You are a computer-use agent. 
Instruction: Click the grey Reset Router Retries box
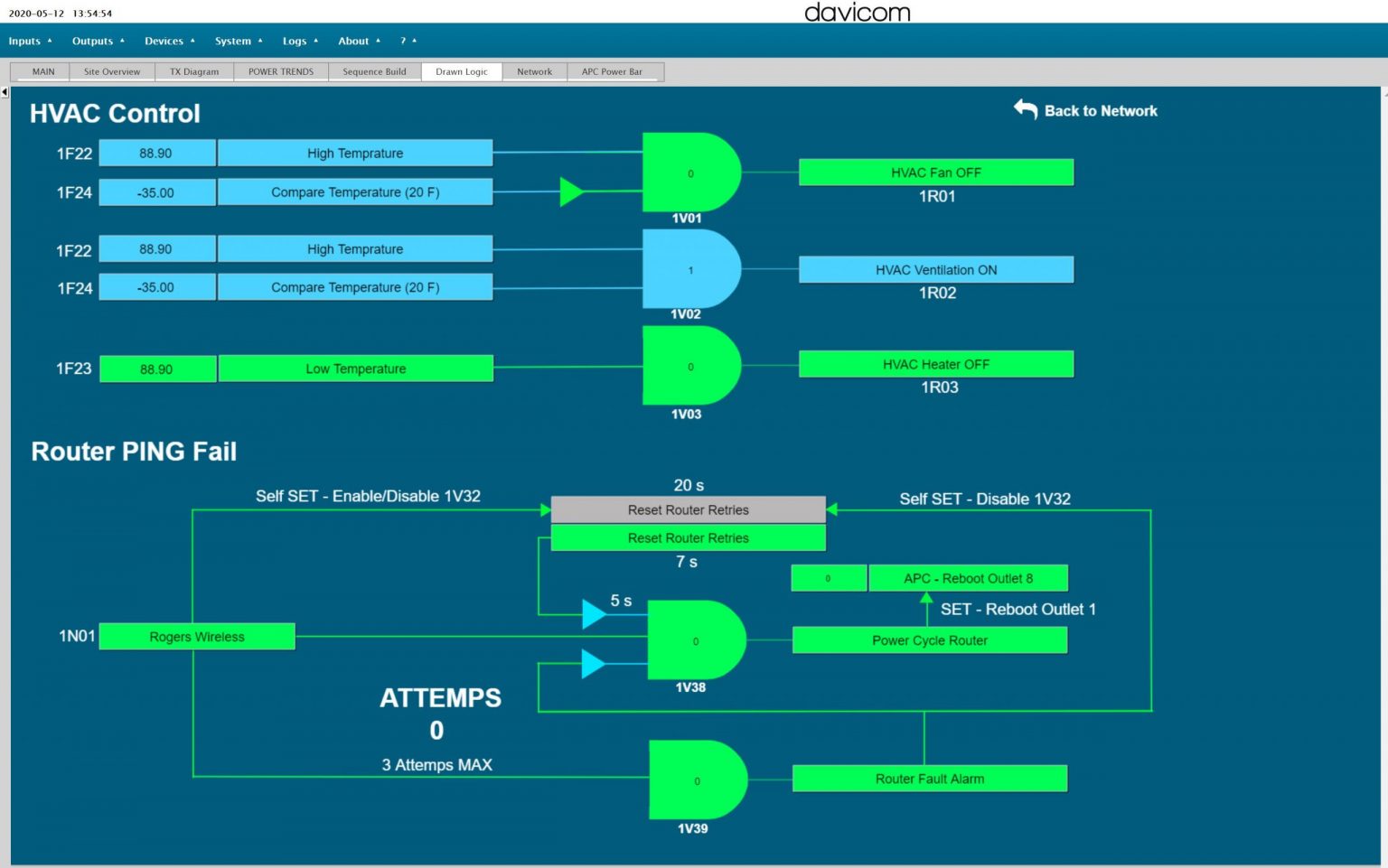click(x=689, y=509)
